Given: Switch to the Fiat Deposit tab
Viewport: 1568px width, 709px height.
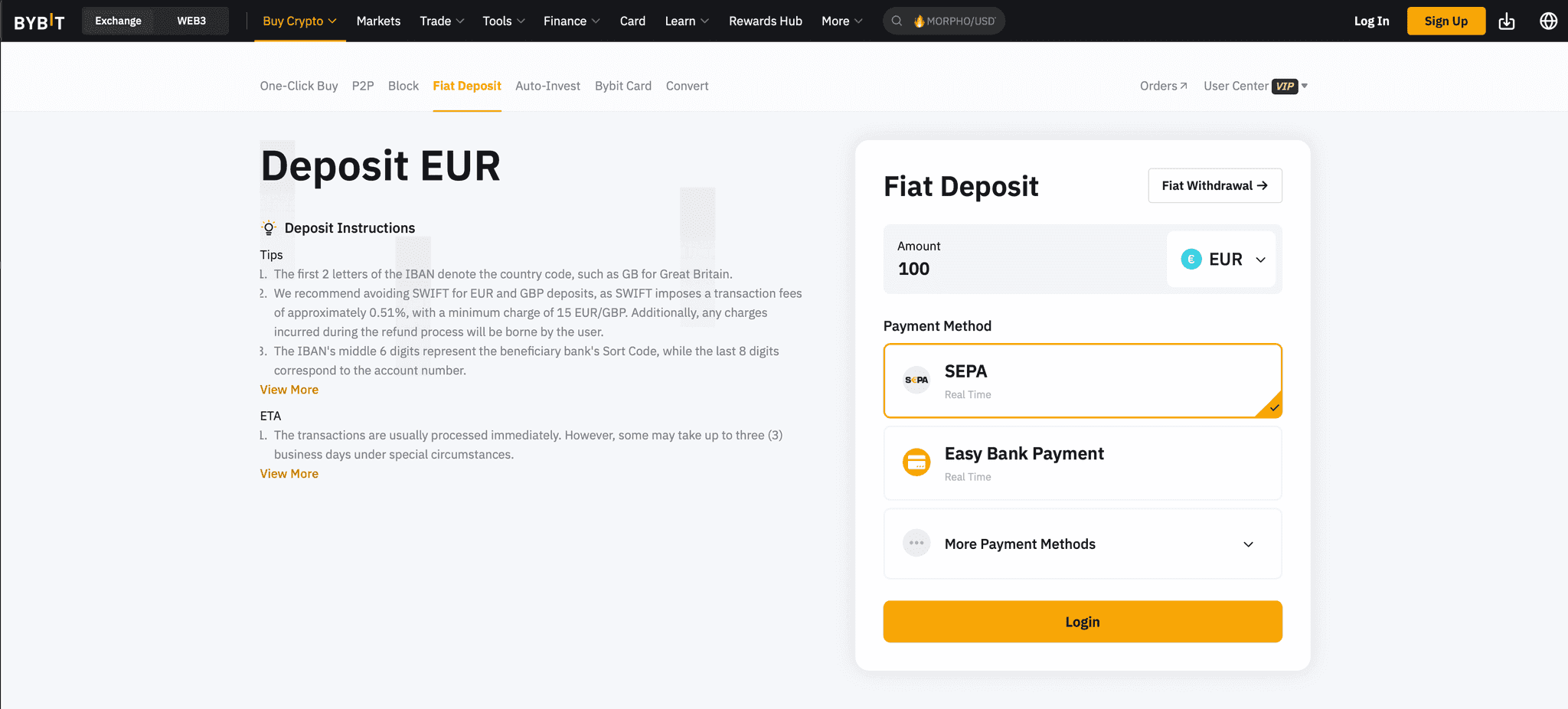Looking at the screenshot, I should [x=467, y=86].
